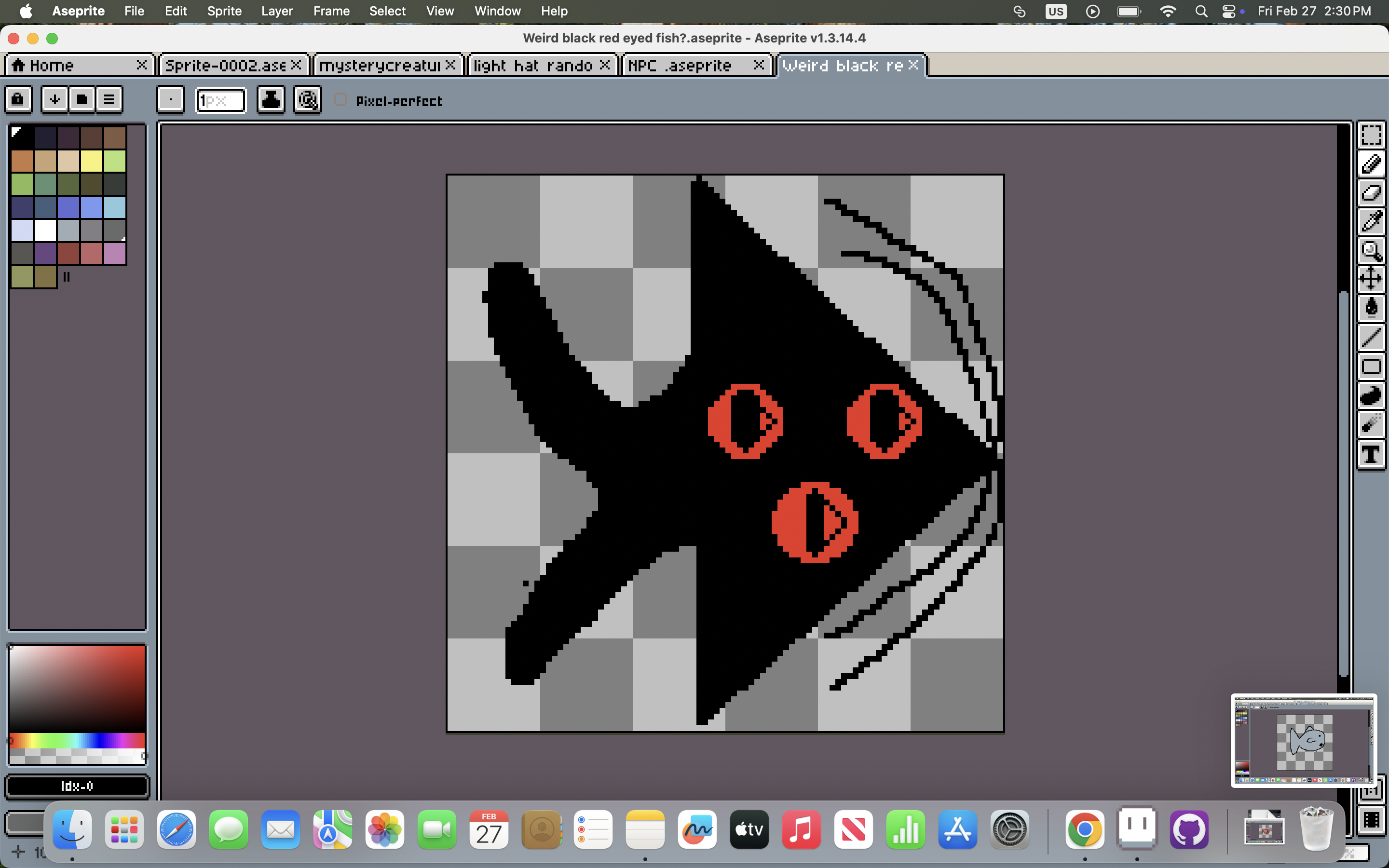Enable the Pixel-perfect checkbox

pyautogui.click(x=340, y=100)
